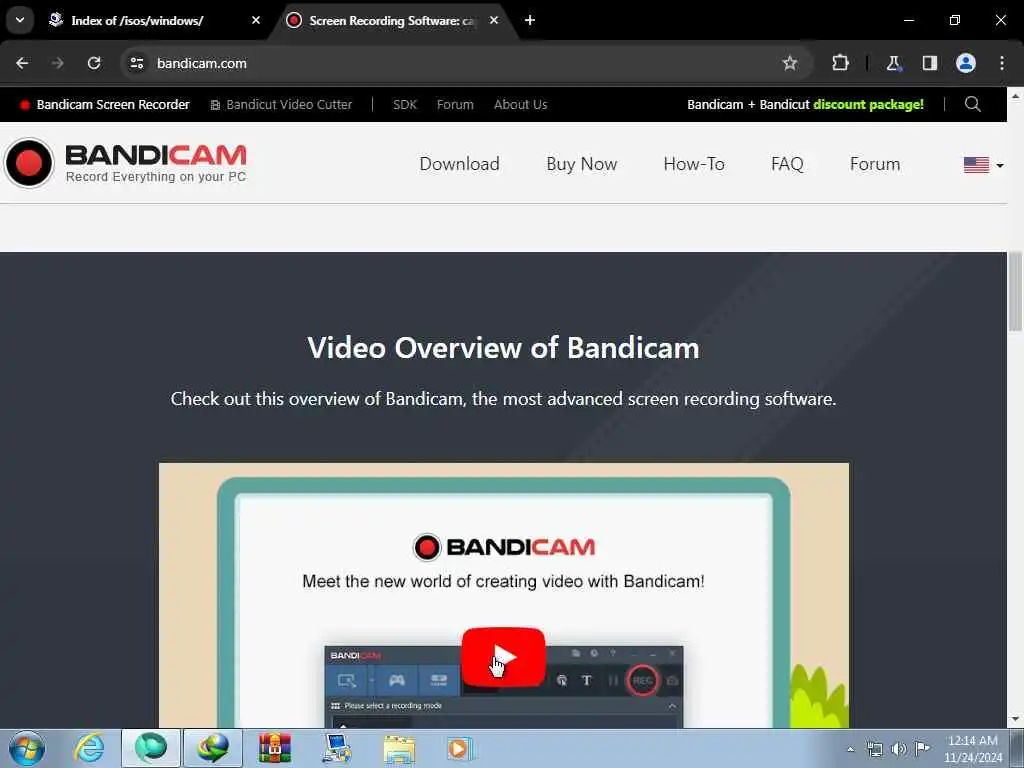Open Chrome three-dot menu
The height and width of the screenshot is (768, 1024).
tap(1002, 63)
